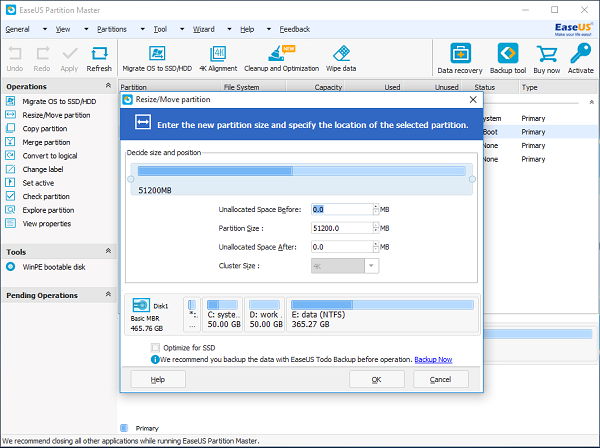The height and width of the screenshot is (448, 600).
Task: Expand the View menu dropdown arrow
Action: [86, 29]
